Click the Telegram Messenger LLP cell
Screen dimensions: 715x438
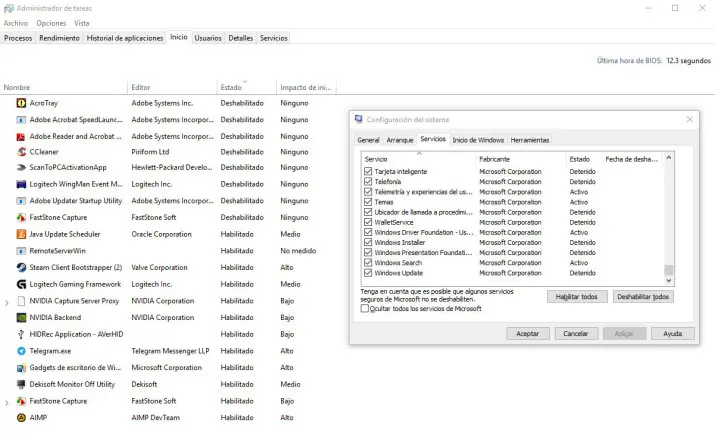(170, 351)
